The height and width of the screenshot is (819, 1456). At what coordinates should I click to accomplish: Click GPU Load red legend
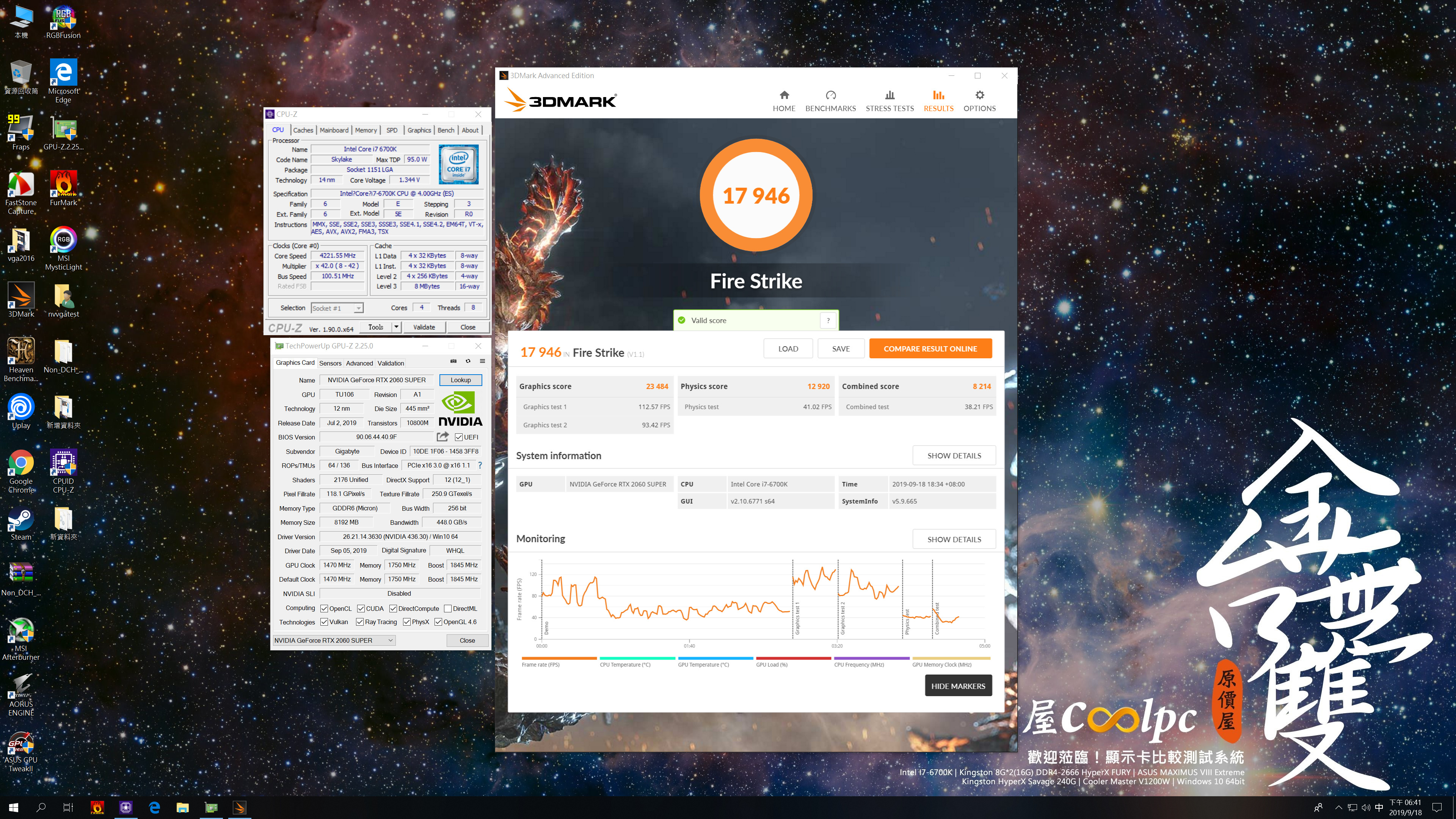pyautogui.click(x=794, y=662)
